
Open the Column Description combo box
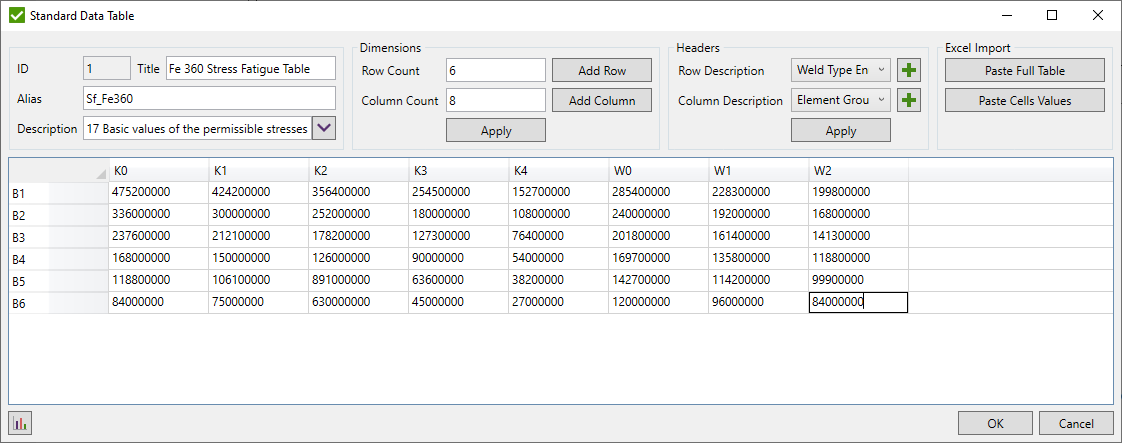click(x=840, y=101)
